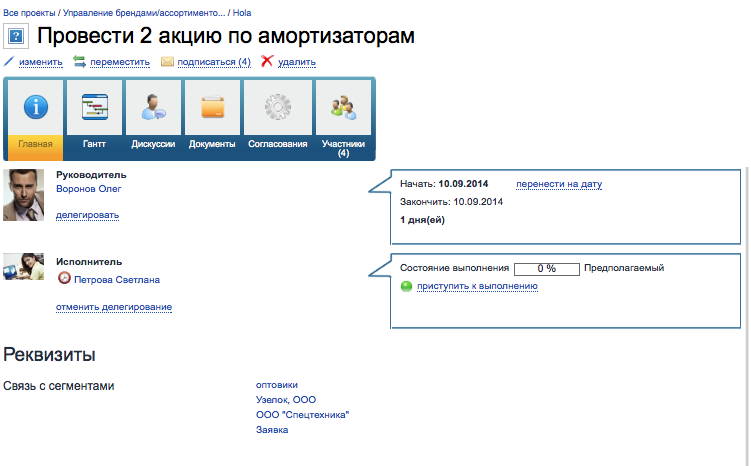Click the envelope subscribe icon

pos(167,62)
